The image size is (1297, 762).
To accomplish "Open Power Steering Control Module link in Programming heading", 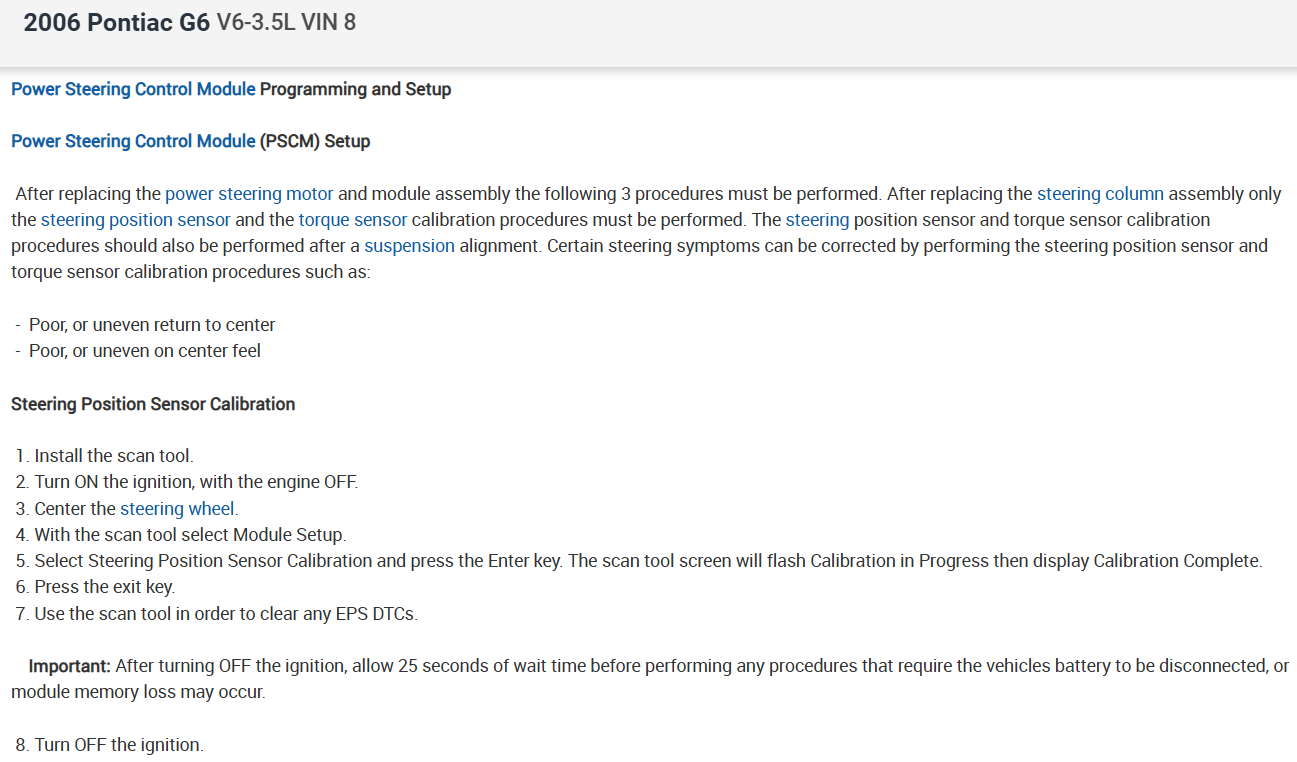I will point(133,89).
